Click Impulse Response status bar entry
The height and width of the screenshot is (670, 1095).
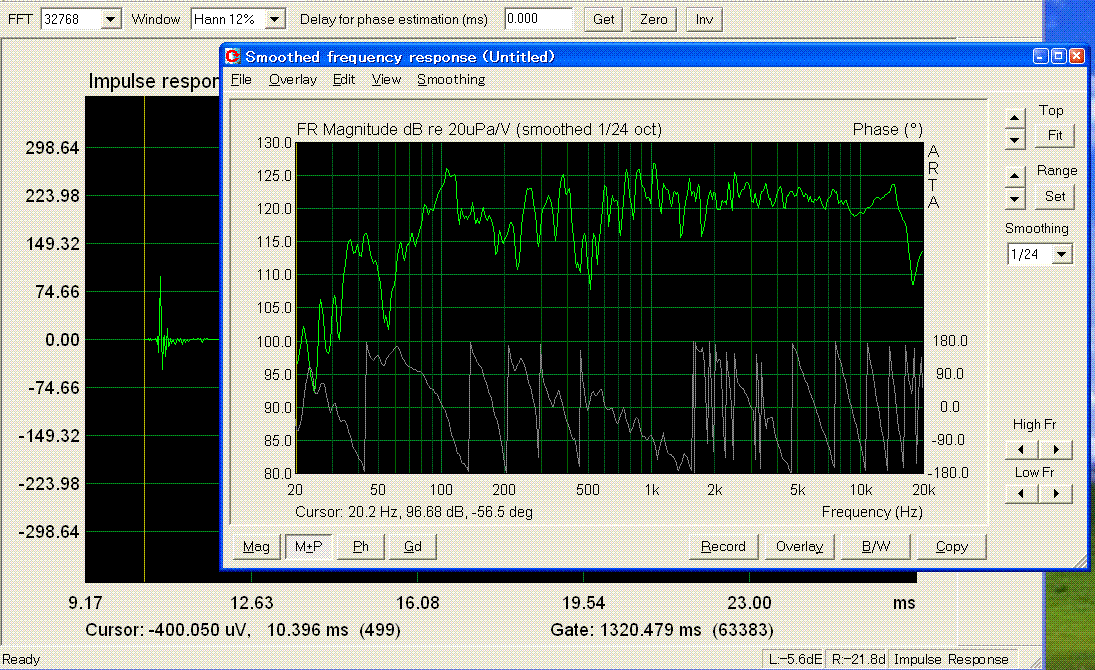click(951, 660)
